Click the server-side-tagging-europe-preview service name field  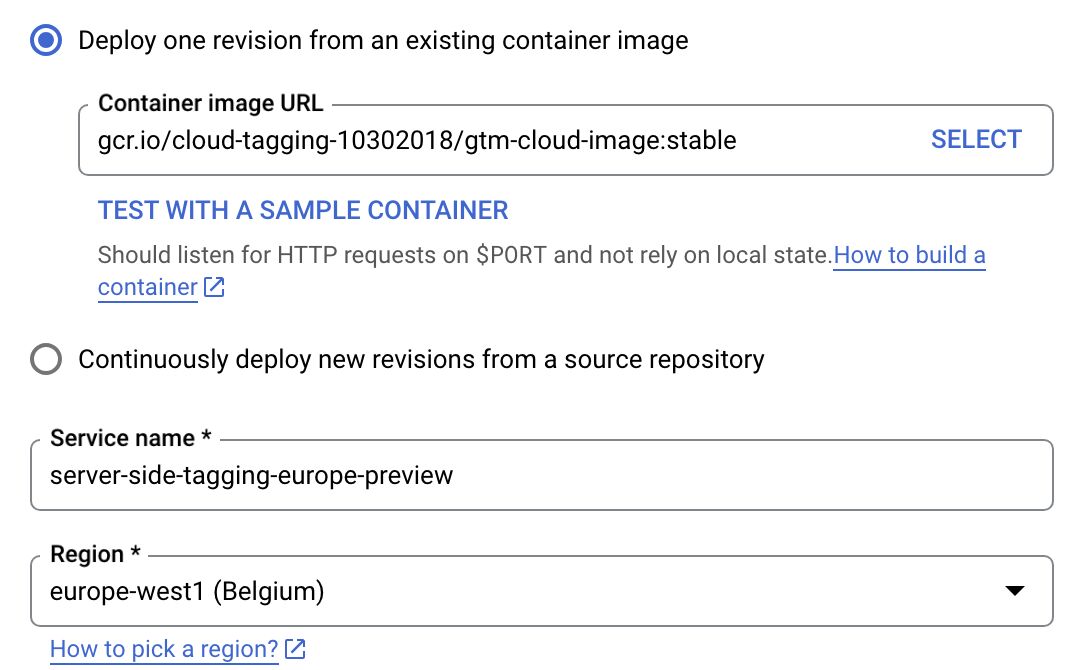tap(542, 475)
